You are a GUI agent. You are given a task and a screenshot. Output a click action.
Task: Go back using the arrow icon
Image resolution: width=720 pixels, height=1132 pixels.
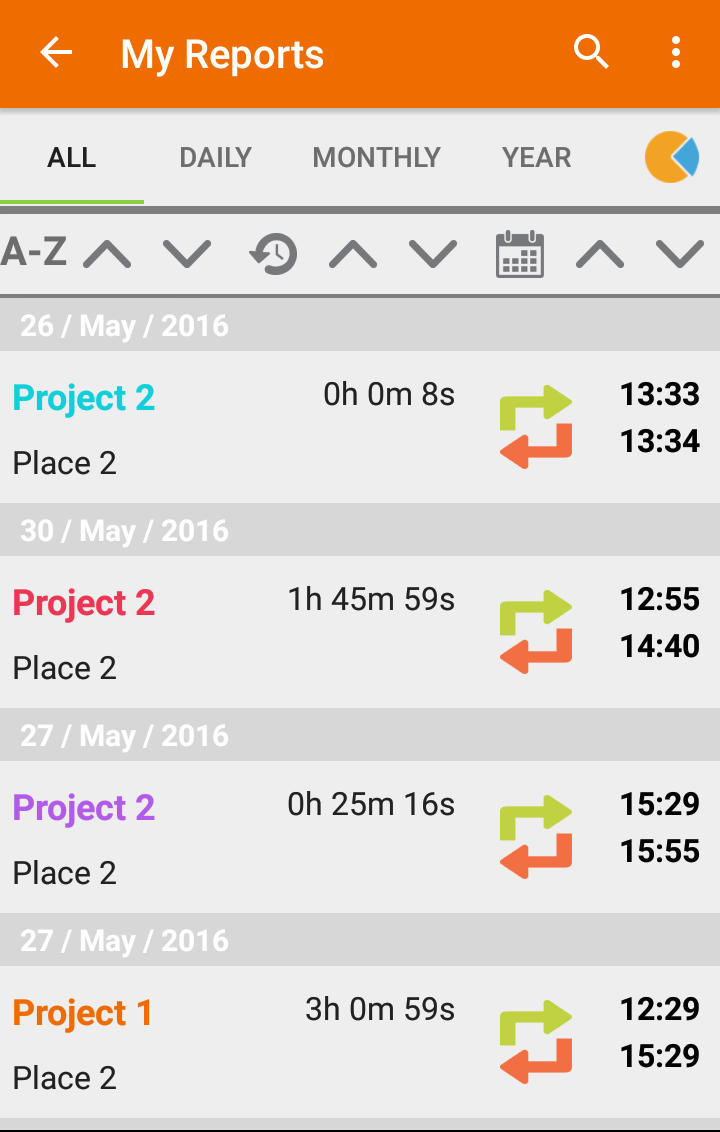(57, 53)
